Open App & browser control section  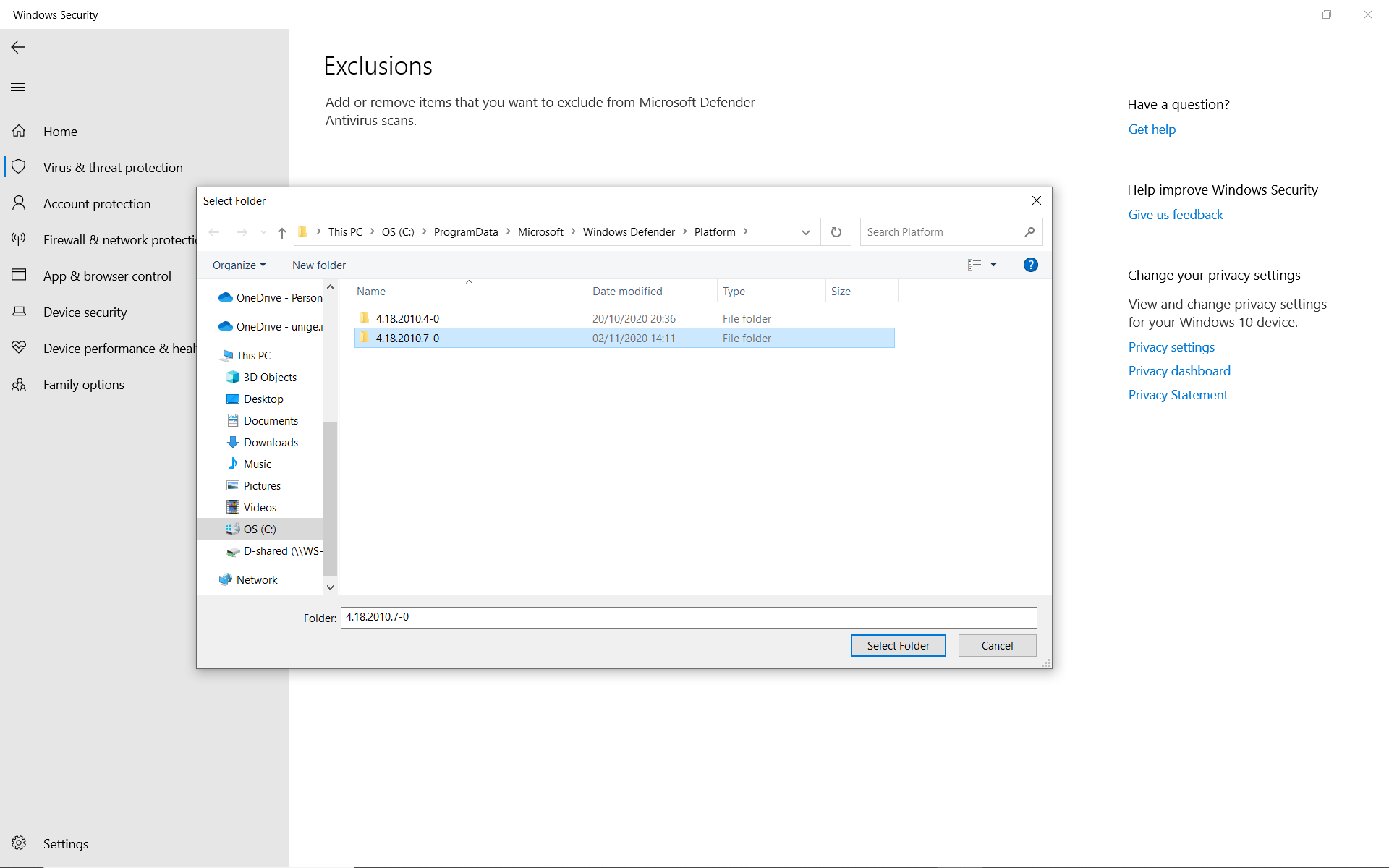(107, 276)
